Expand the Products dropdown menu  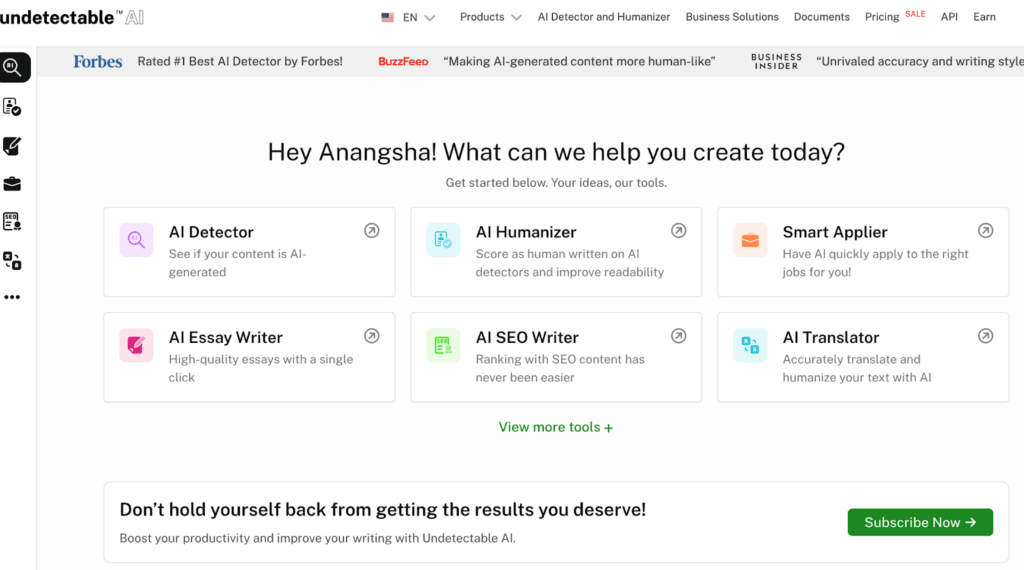[490, 17]
